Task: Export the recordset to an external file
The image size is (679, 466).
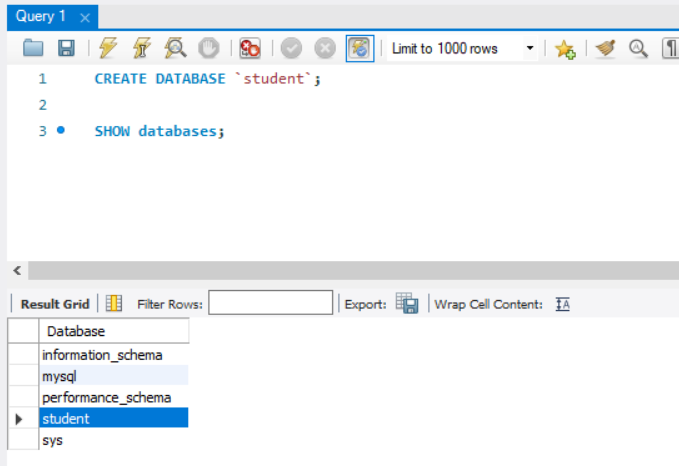Action: point(406,303)
